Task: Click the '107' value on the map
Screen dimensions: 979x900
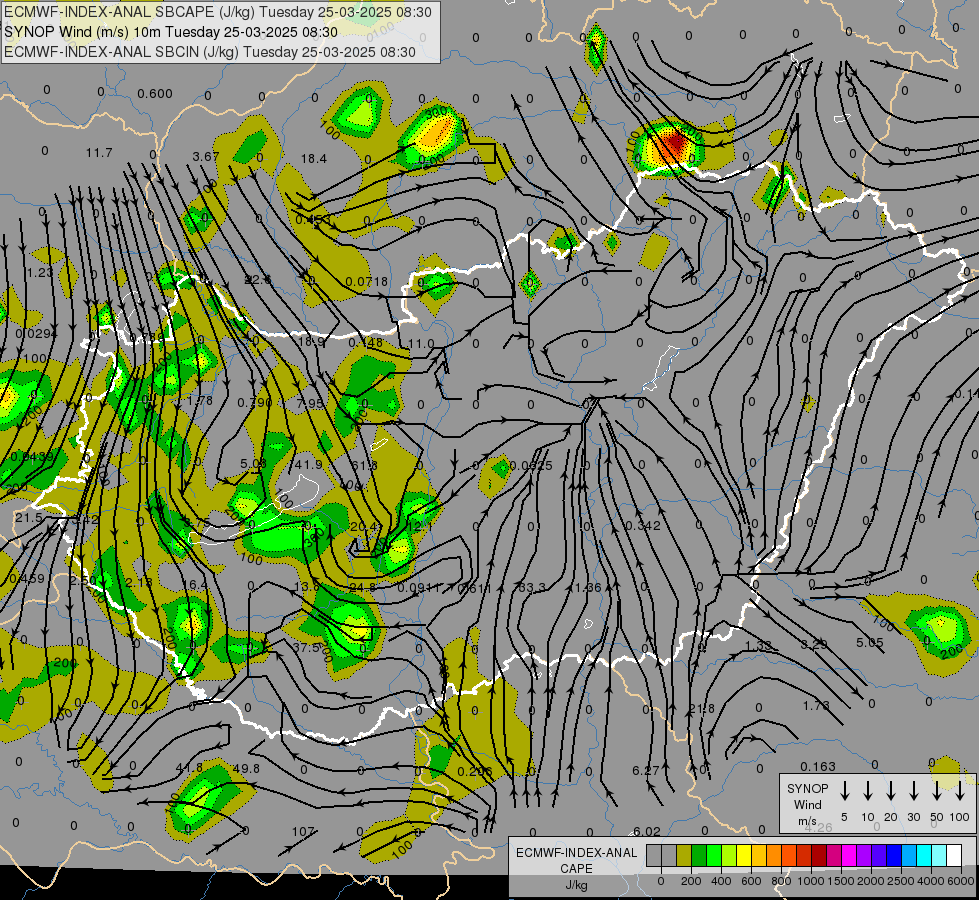Action: pyautogui.click(x=303, y=831)
